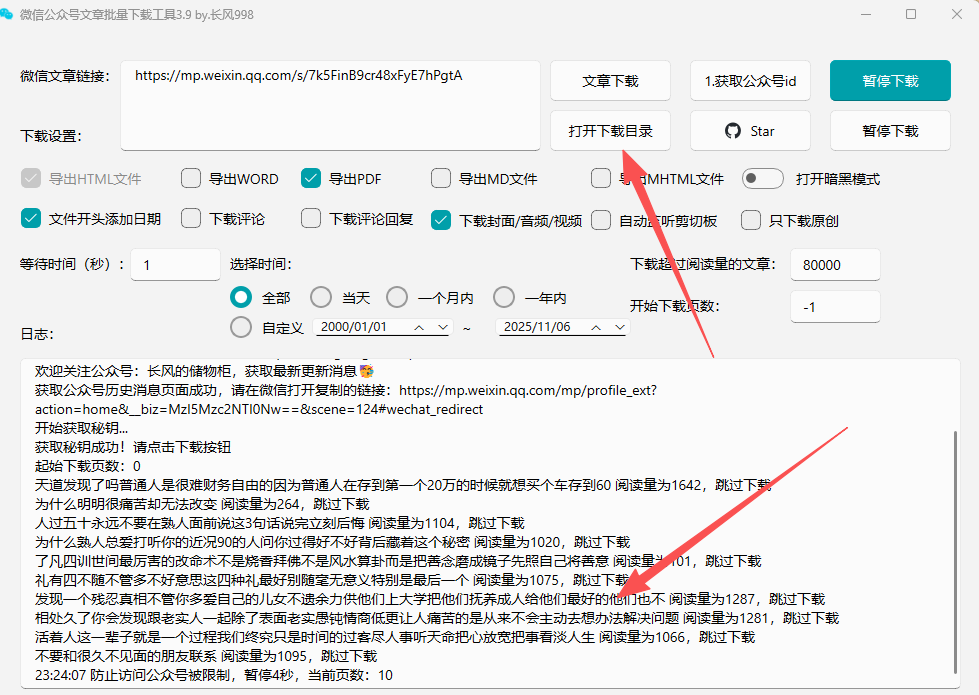Enable the 下载评论回复 checkbox

click(310, 219)
